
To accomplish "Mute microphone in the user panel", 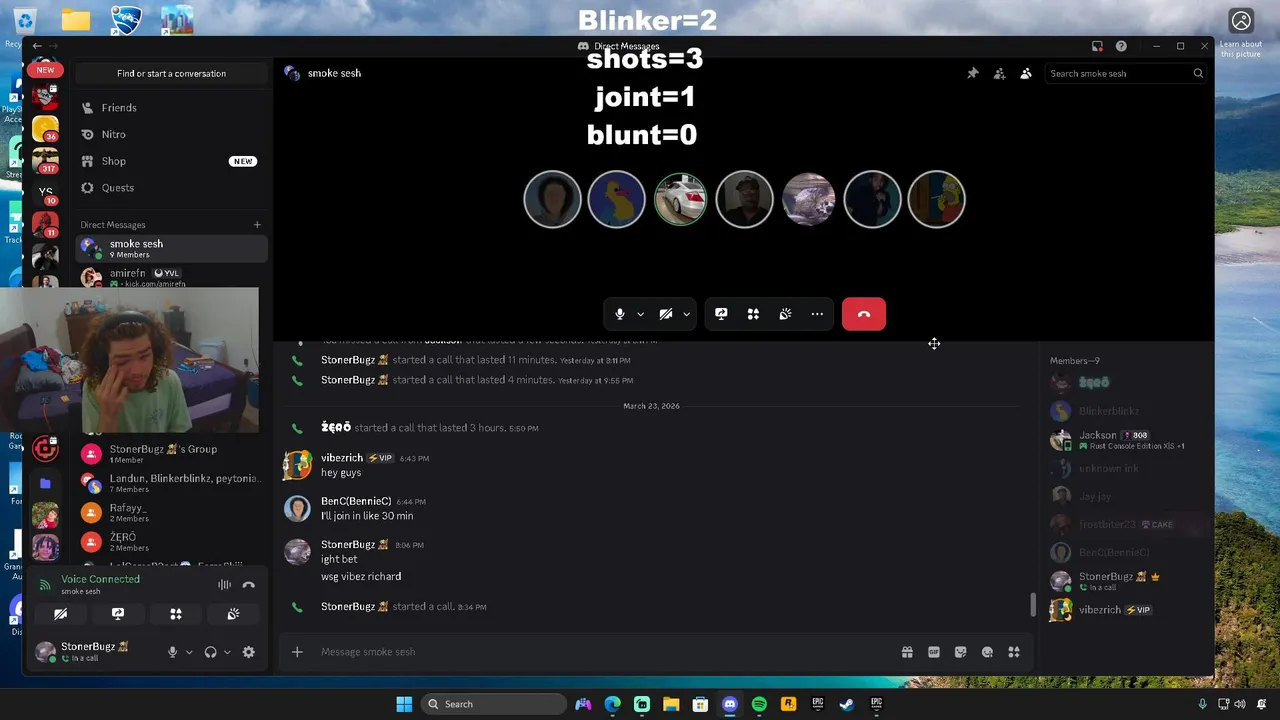I will click(x=172, y=652).
